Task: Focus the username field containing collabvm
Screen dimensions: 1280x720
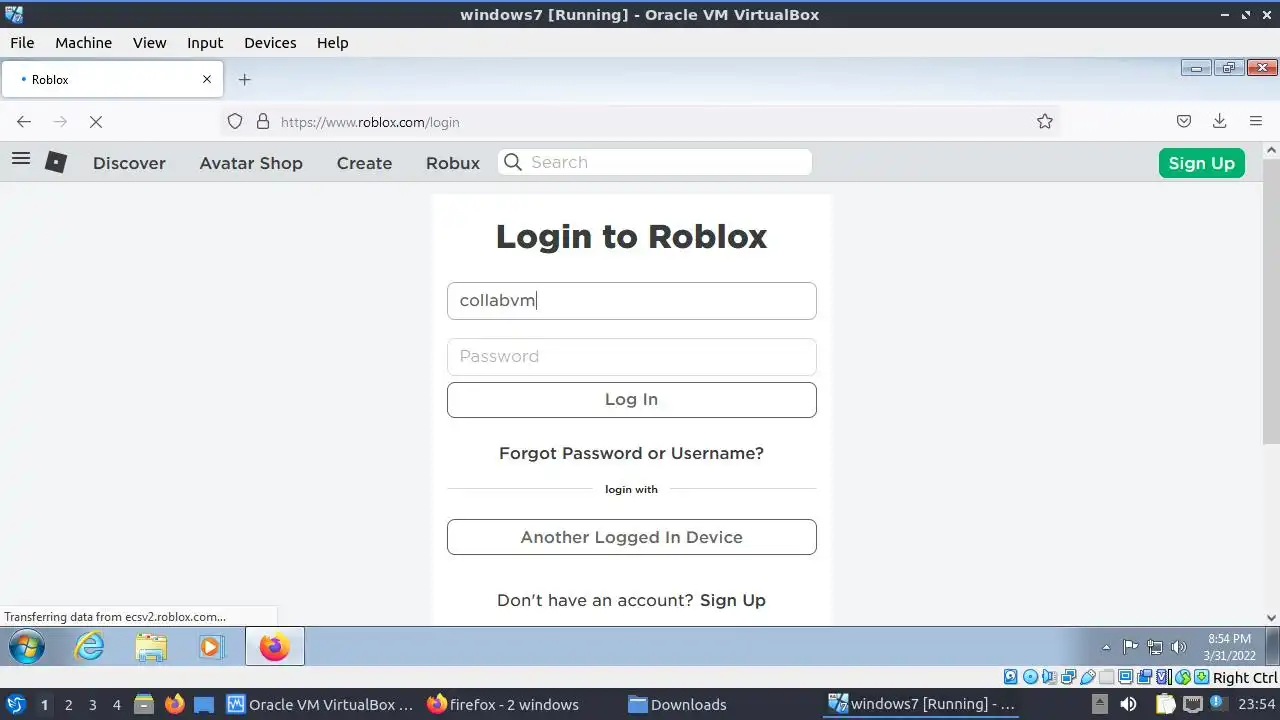Action: pyautogui.click(x=632, y=301)
